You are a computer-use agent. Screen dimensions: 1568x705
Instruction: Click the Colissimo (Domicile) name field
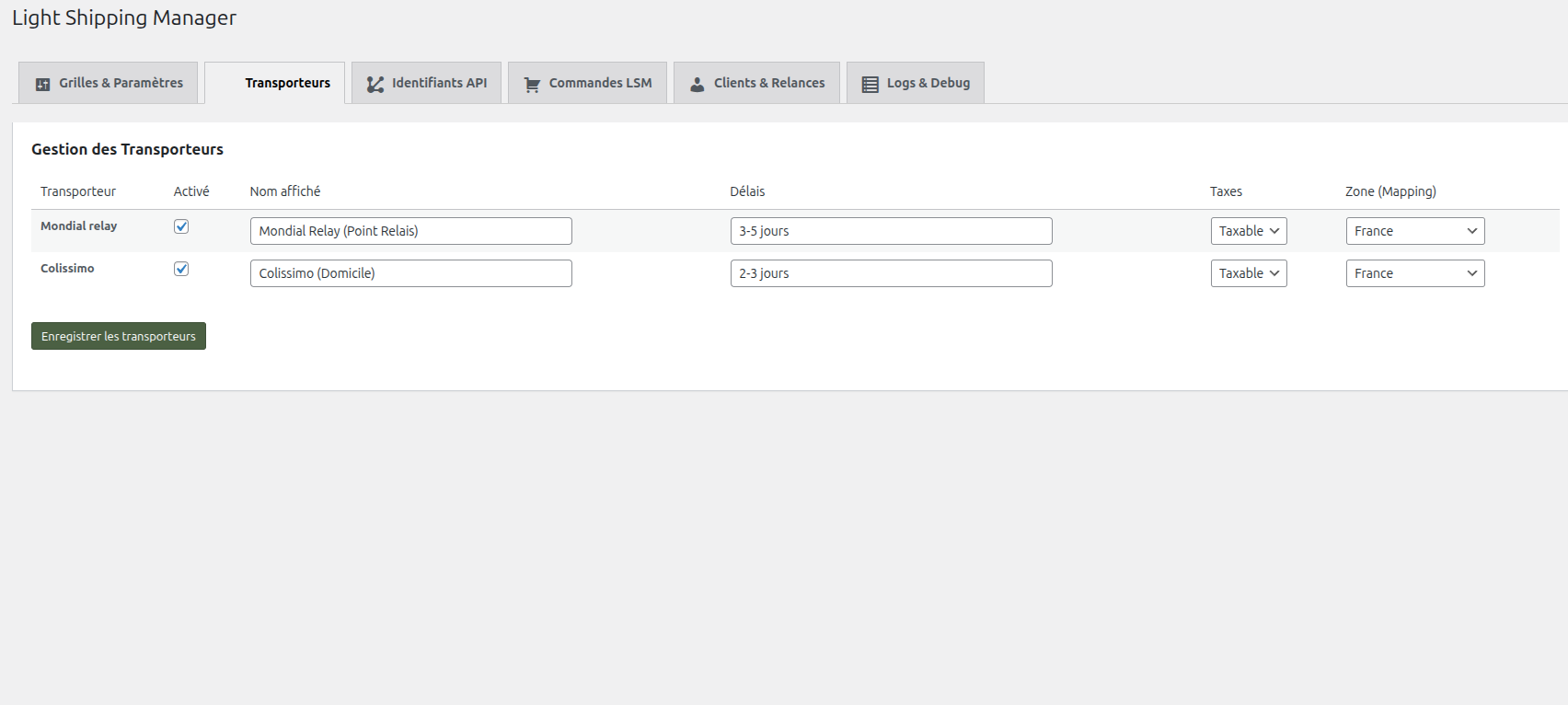(x=410, y=273)
